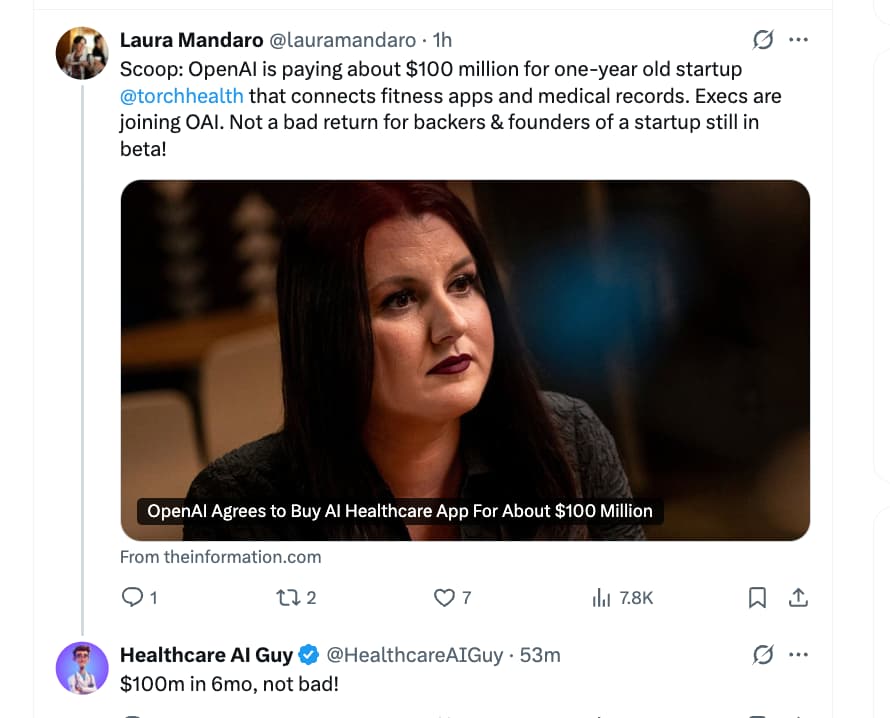Open Laura Mandaro's profile picture
Image resolution: width=890 pixels, height=718 pixels.
pos(82,53)
